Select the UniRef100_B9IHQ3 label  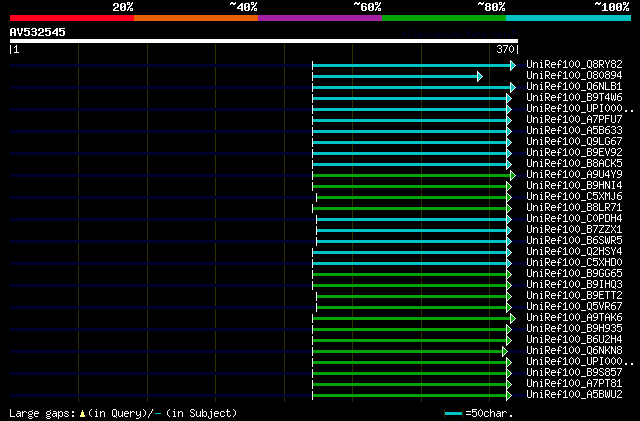(x=574, y=285)
